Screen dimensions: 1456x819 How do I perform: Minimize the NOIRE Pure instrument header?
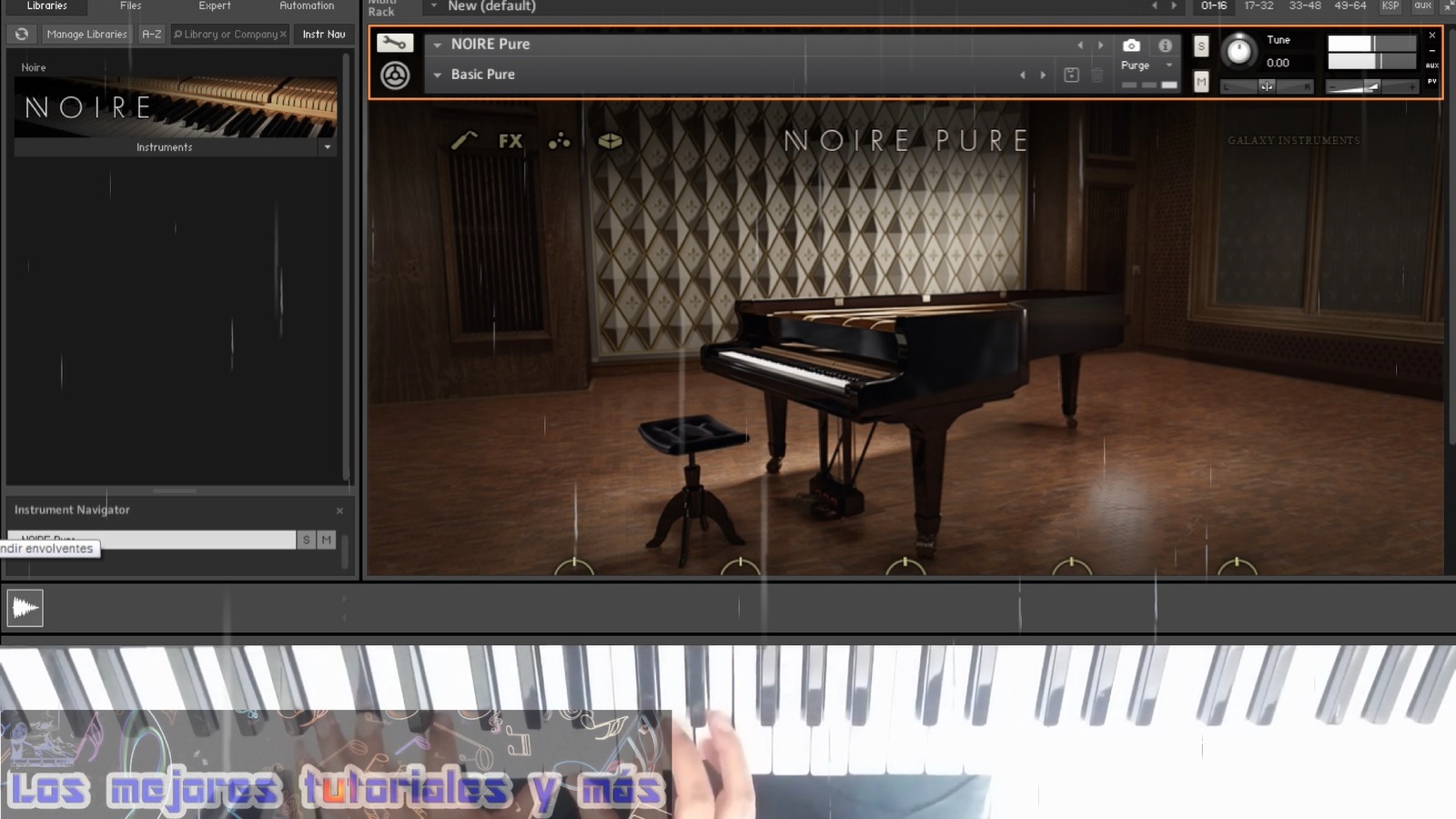[1431, 50]
